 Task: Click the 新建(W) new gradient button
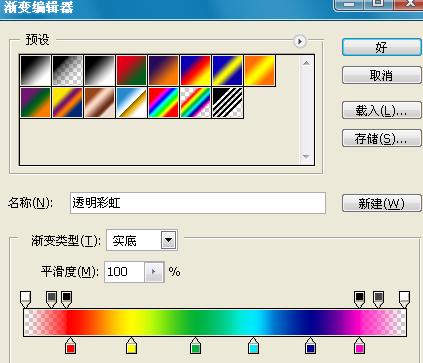click(382, 203)
